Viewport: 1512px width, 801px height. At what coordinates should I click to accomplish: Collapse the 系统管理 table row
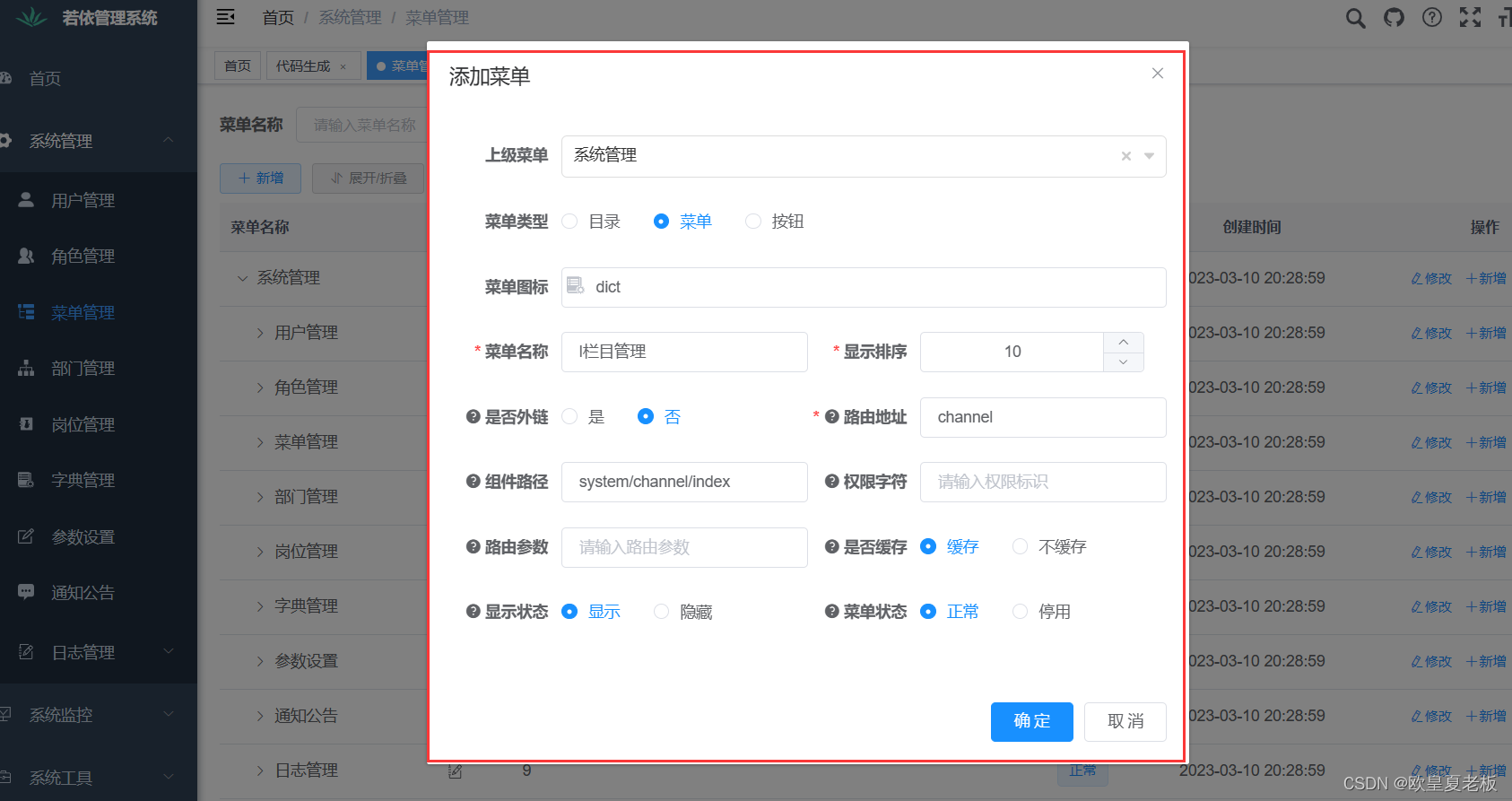click(242, 278)
